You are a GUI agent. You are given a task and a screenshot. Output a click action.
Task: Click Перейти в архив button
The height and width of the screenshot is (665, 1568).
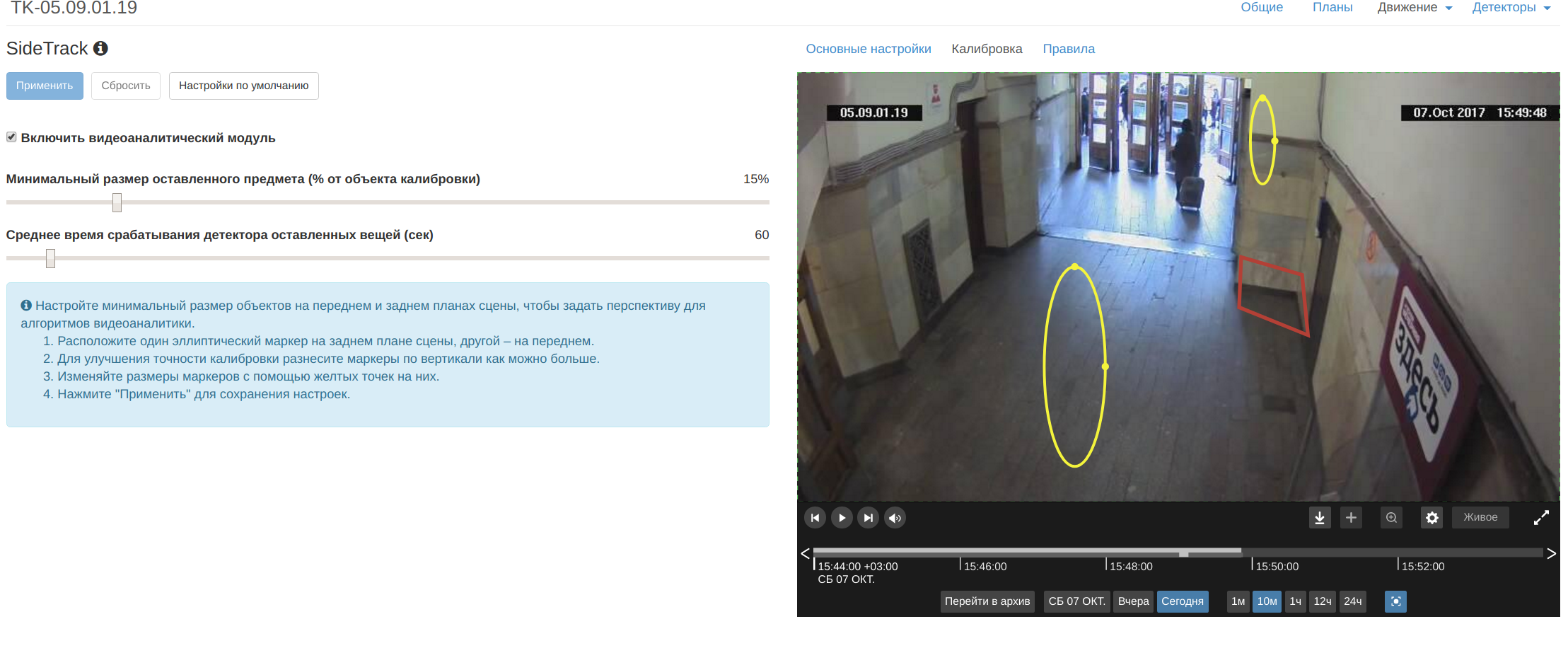[987, 601]
